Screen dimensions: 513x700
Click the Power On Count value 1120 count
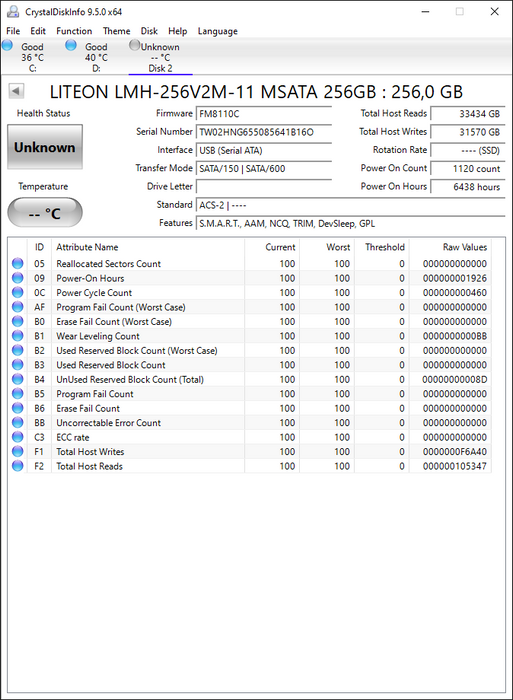[468, 169]
